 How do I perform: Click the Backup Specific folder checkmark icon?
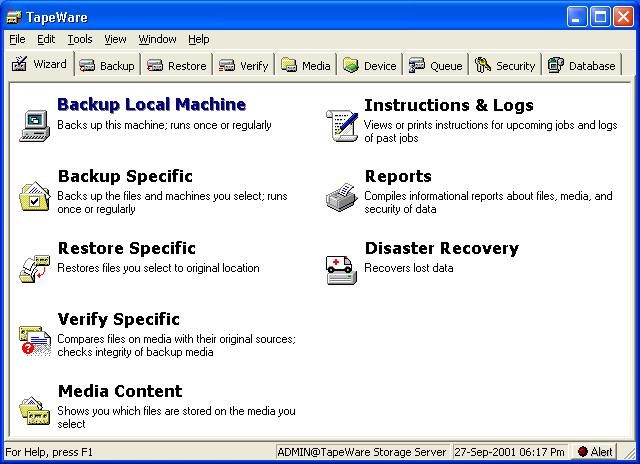click(x=35, y=196)
